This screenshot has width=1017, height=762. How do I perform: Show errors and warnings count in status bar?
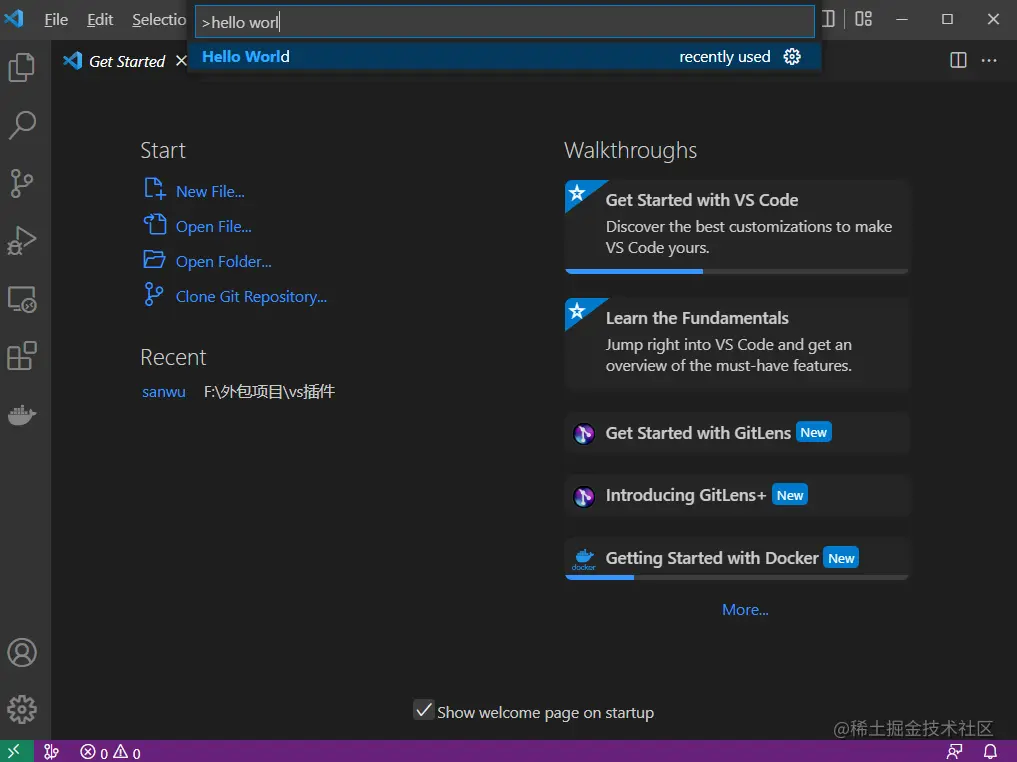(x=110, y=752)
